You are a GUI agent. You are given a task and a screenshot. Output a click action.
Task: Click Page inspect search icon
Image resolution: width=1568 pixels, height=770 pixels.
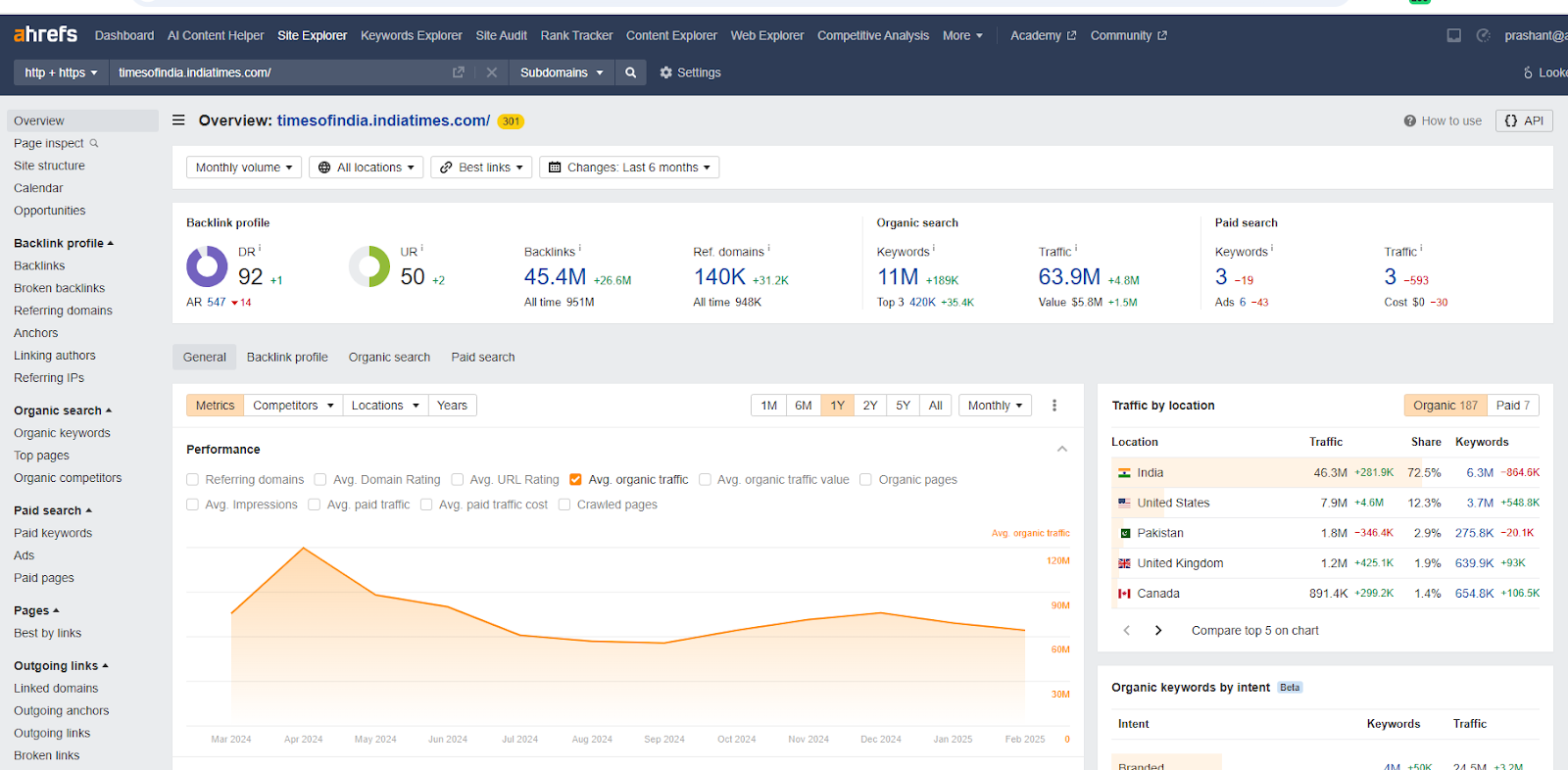click(94, 143)
